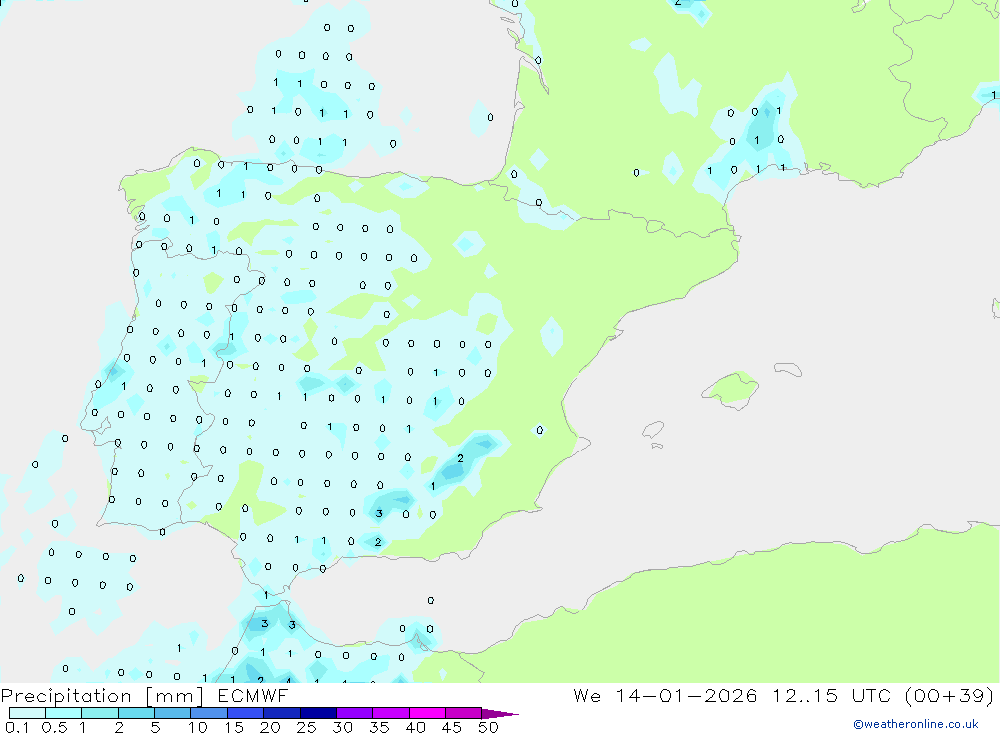Click Menorca island outline on the map
Screen dimensions: 1000x733
tap(788, 369)
